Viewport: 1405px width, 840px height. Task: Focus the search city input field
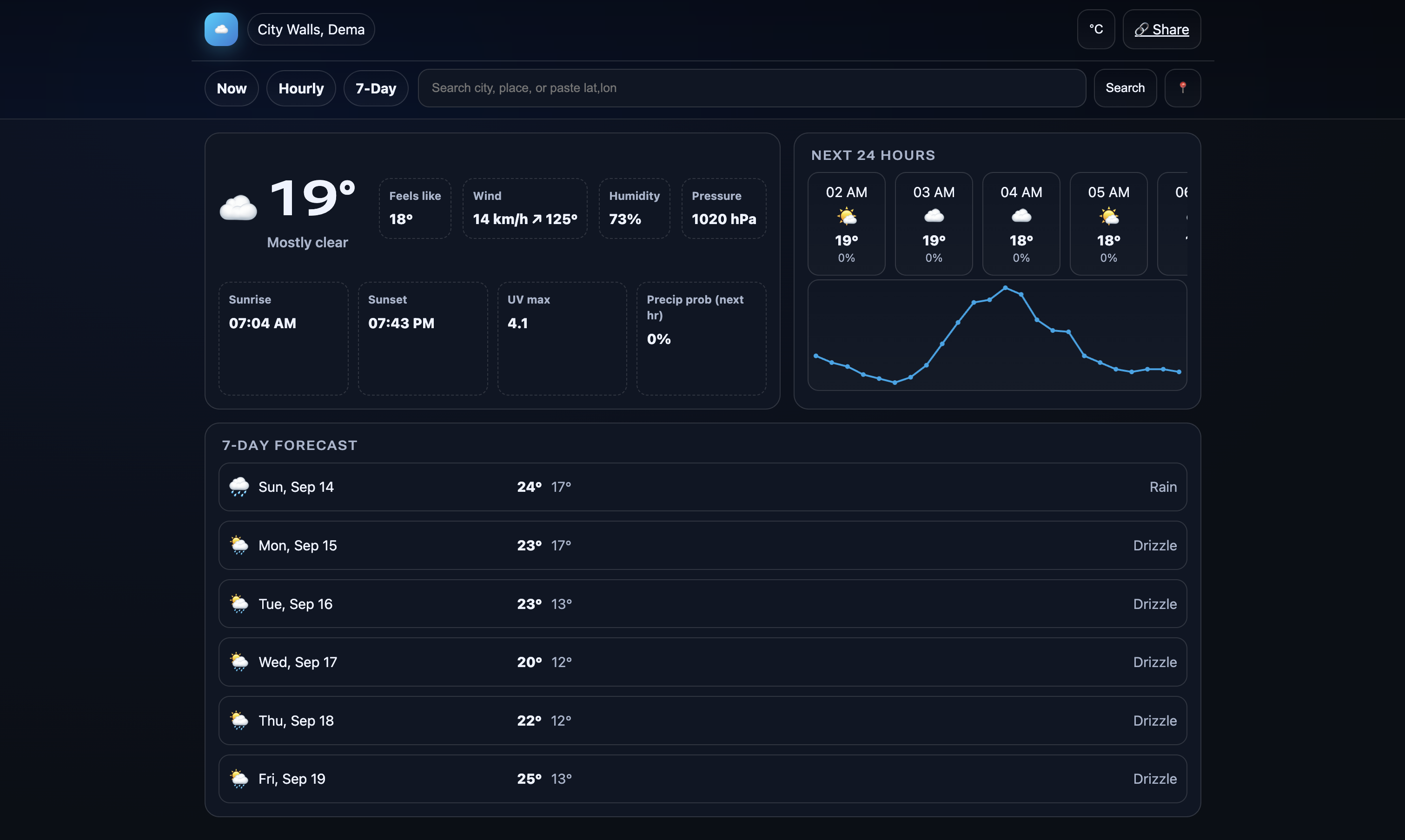pos(751,88)
